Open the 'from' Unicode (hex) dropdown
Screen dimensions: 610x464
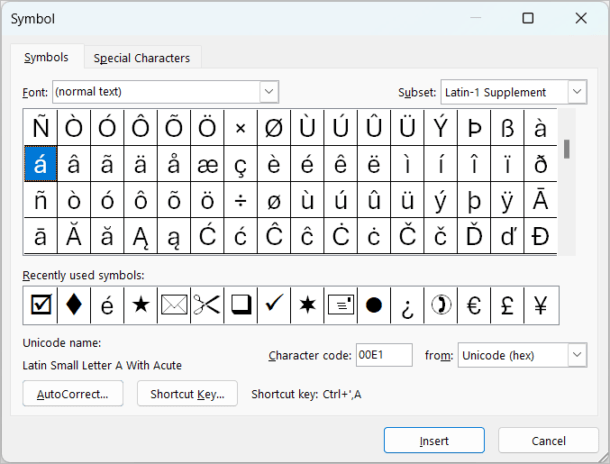[x=577, y=355]
